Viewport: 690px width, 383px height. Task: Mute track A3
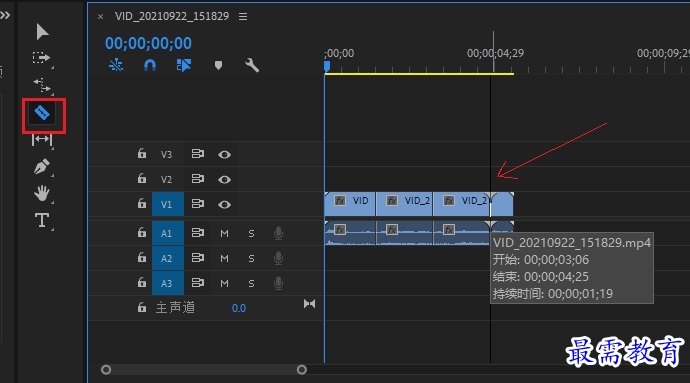pyautogui.click(x=224, y=284)
